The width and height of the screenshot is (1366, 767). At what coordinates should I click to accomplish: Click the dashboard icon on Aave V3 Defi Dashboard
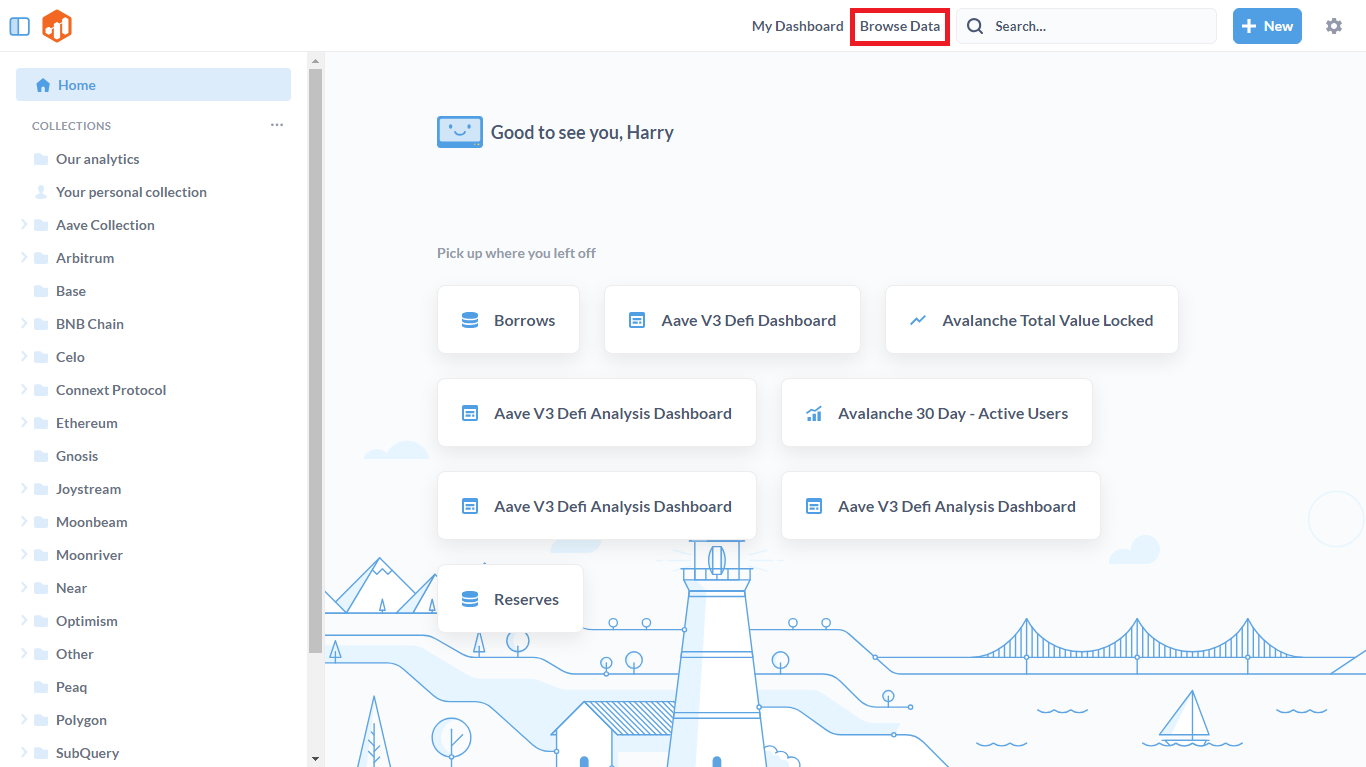tap(637, 320)
